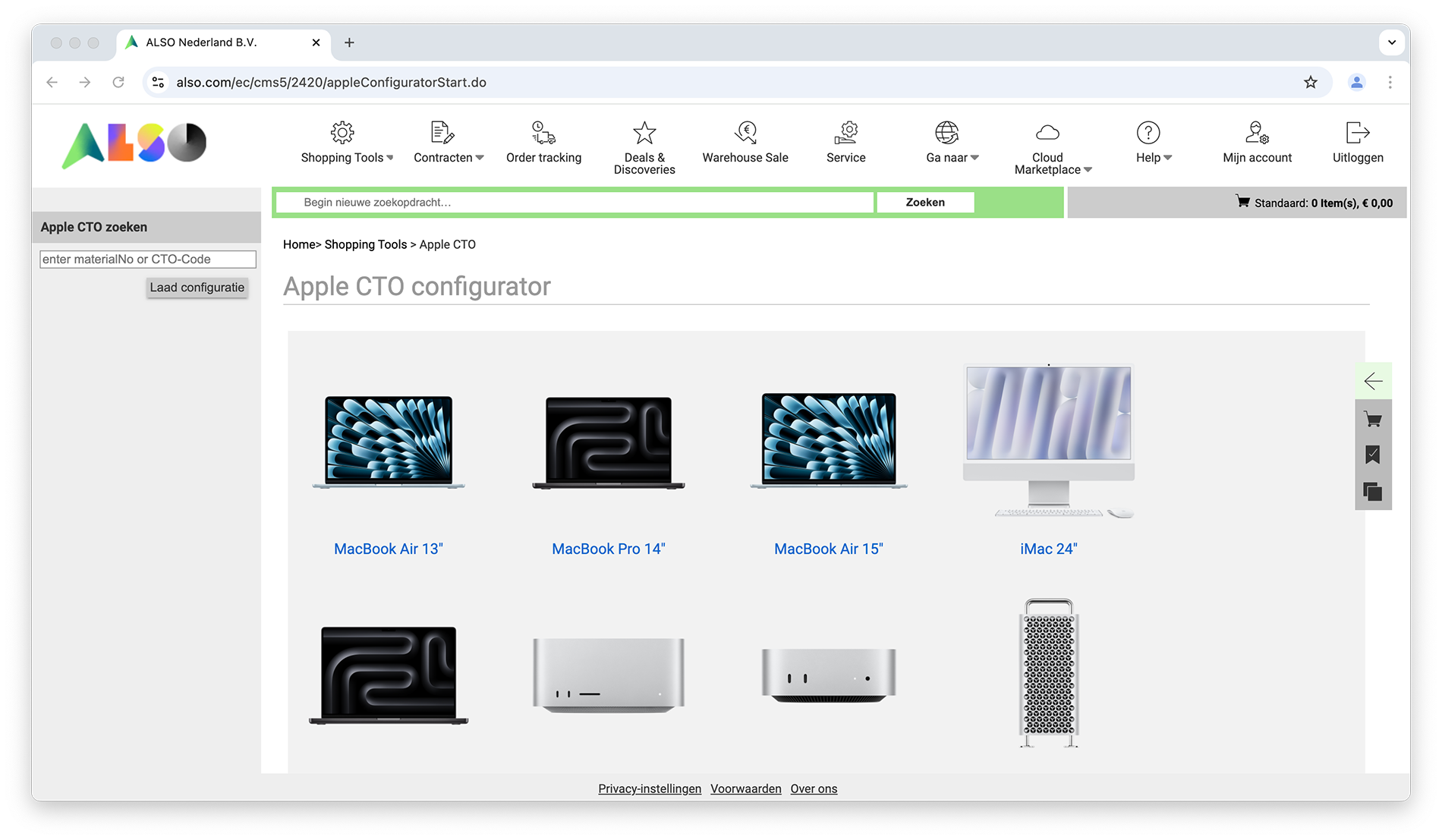Click the Uitloggen menu label

tap(1358, 158)
